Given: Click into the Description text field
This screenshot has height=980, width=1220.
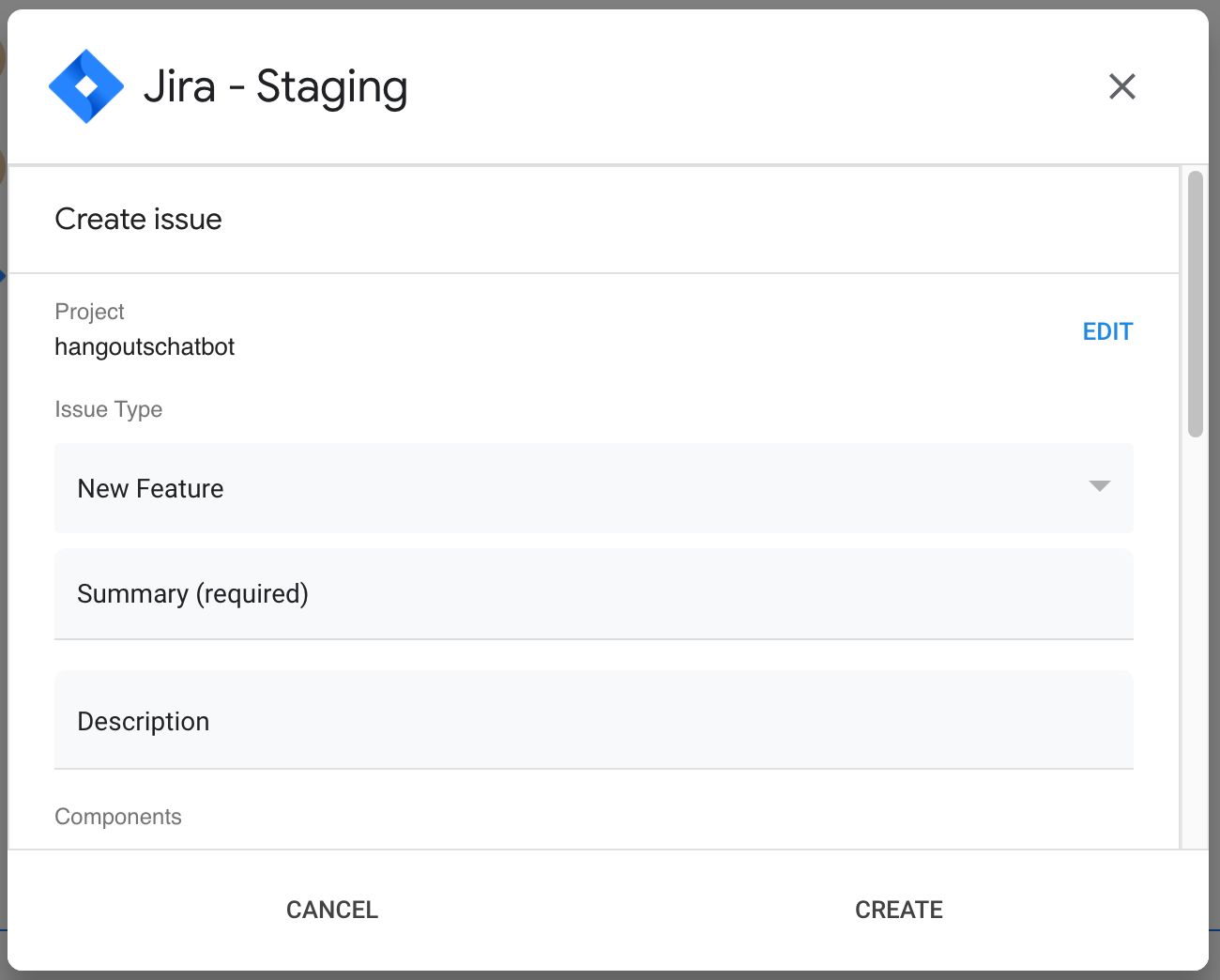Looking at the screenshot, I should 593,720.
